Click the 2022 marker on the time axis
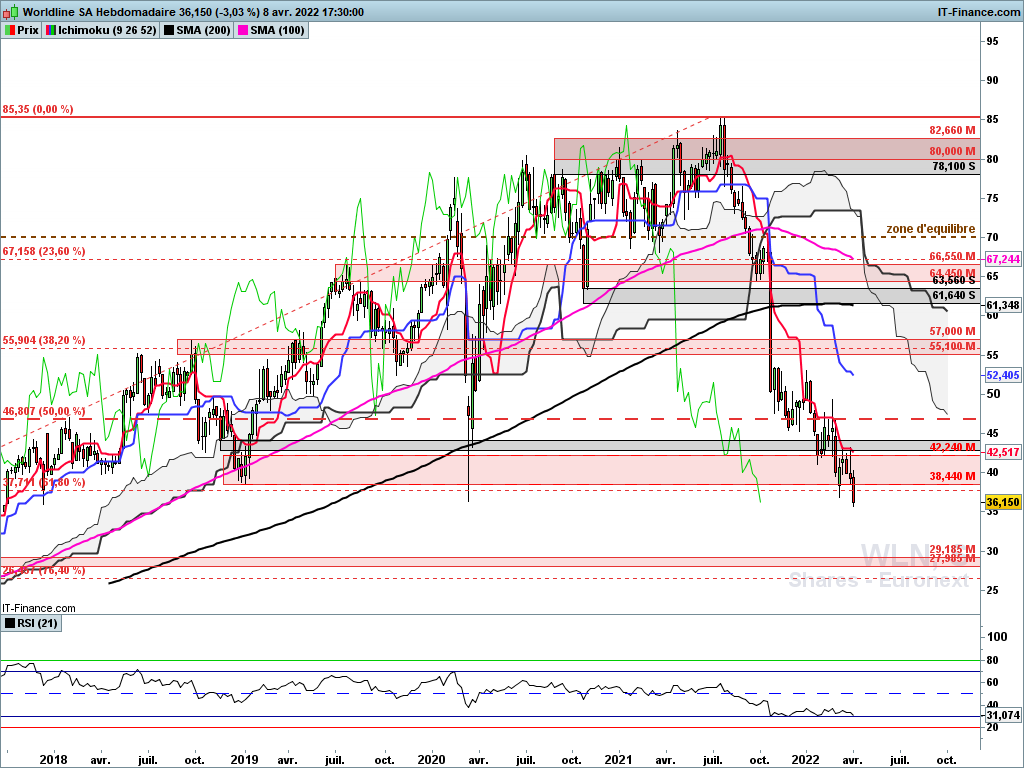 (805, 760)
